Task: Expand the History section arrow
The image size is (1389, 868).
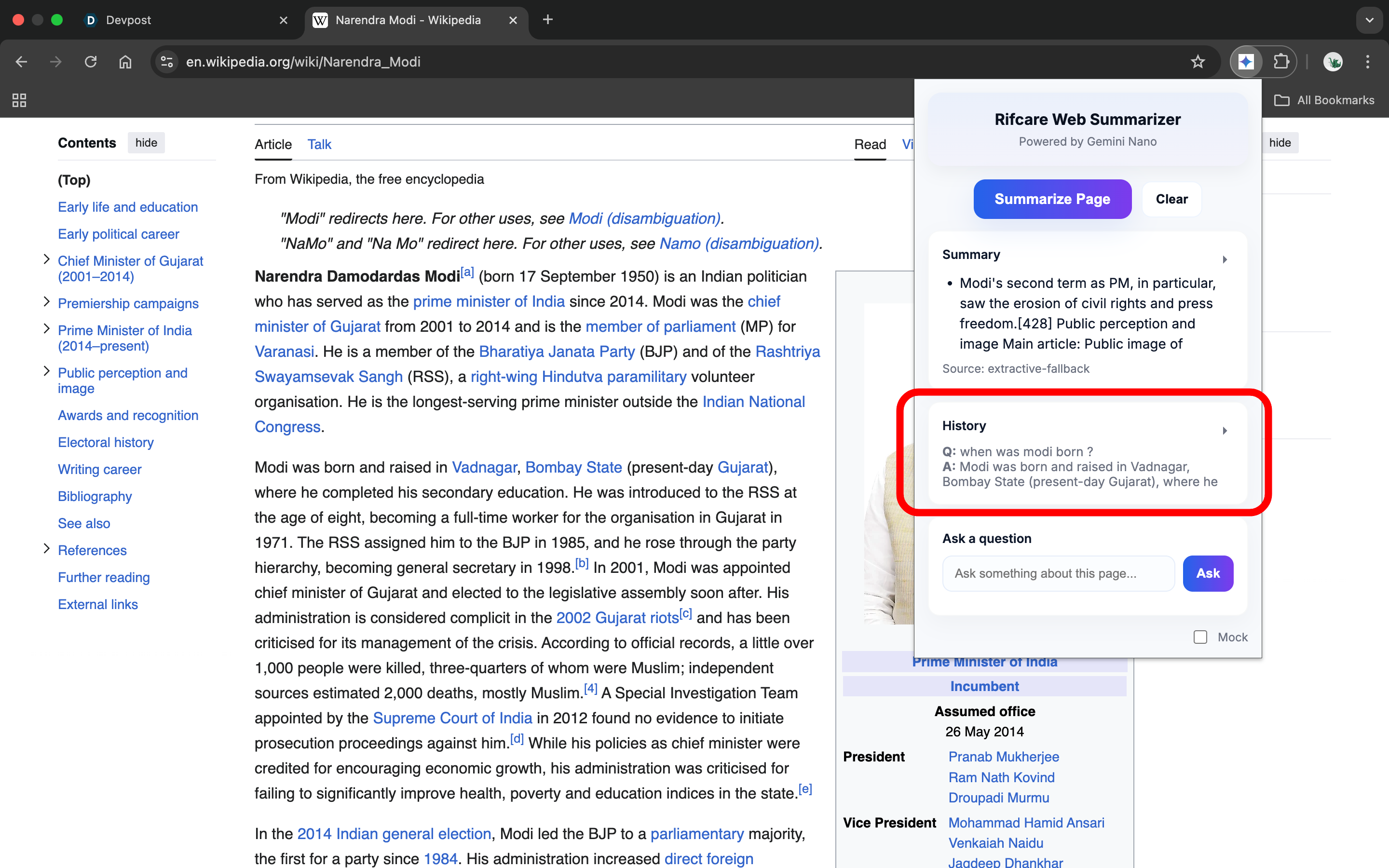Action: [1224, 431]
